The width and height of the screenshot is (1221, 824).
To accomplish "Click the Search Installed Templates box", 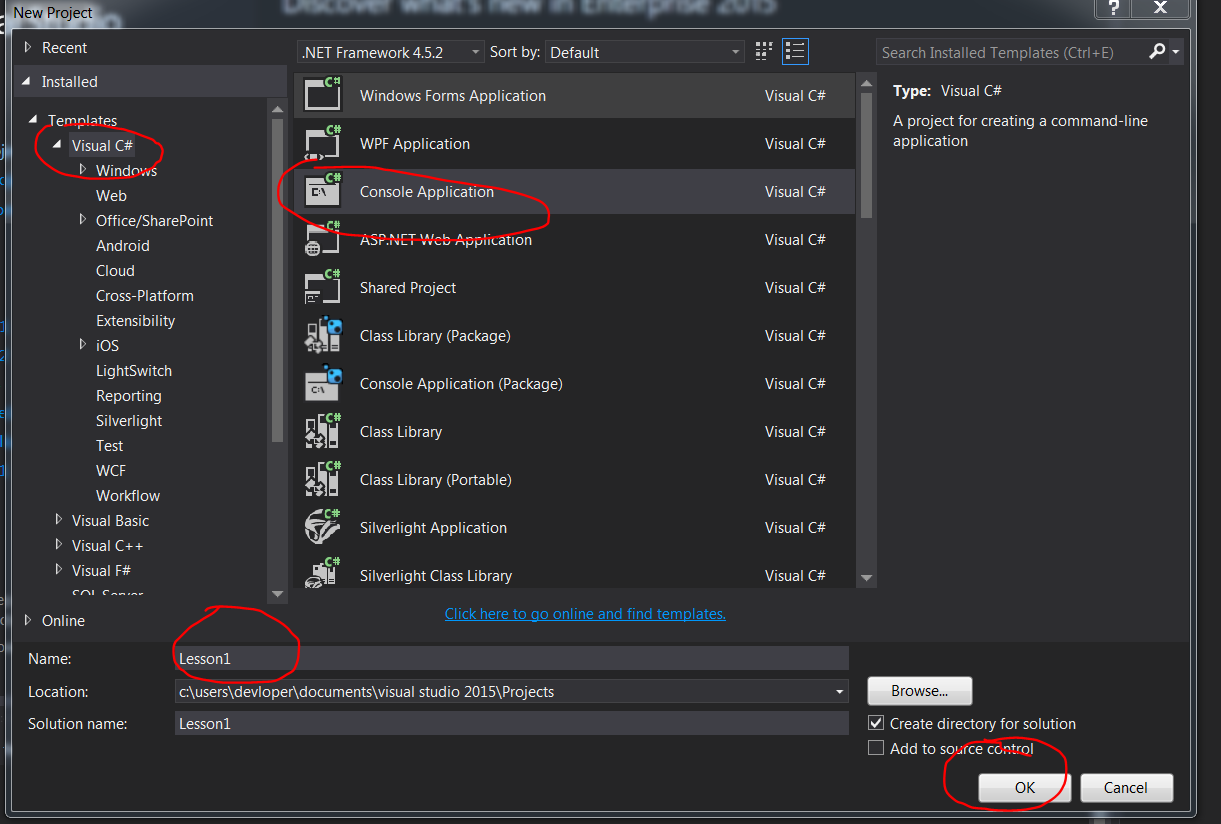I will (1011, 52).
